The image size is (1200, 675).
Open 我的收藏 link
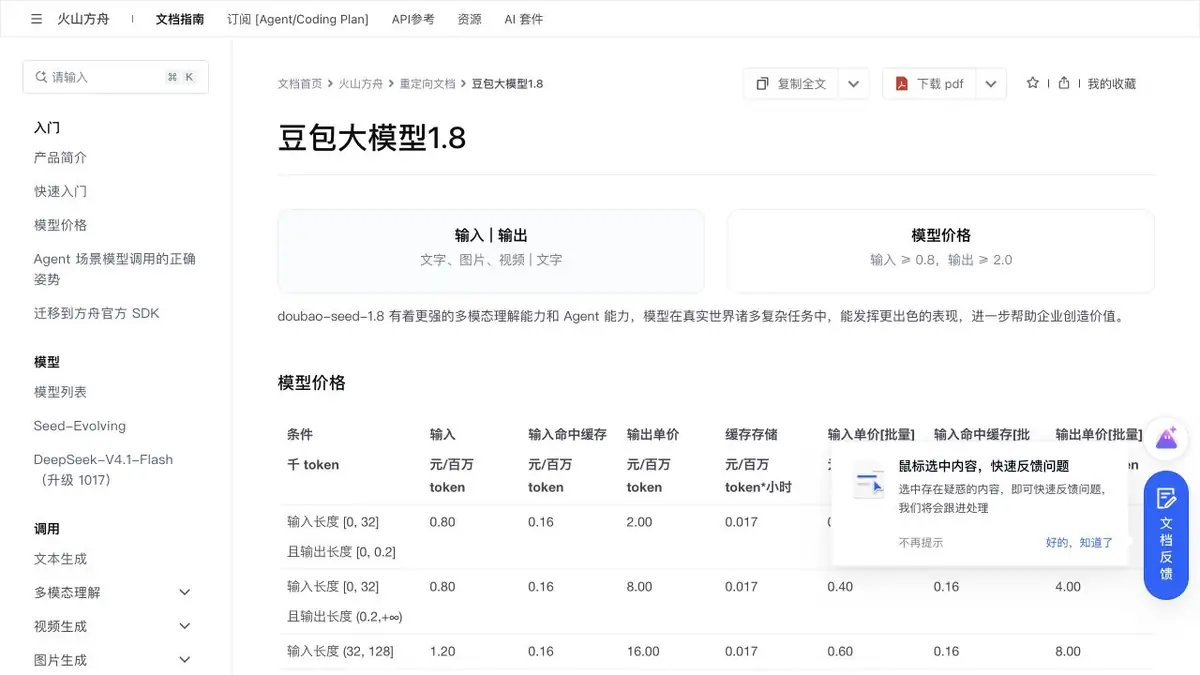(x=1112, y=84)
